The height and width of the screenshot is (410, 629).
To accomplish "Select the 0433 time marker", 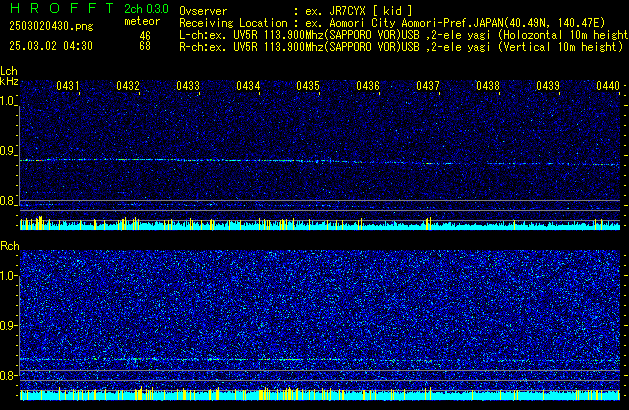I will click(188, 86).
